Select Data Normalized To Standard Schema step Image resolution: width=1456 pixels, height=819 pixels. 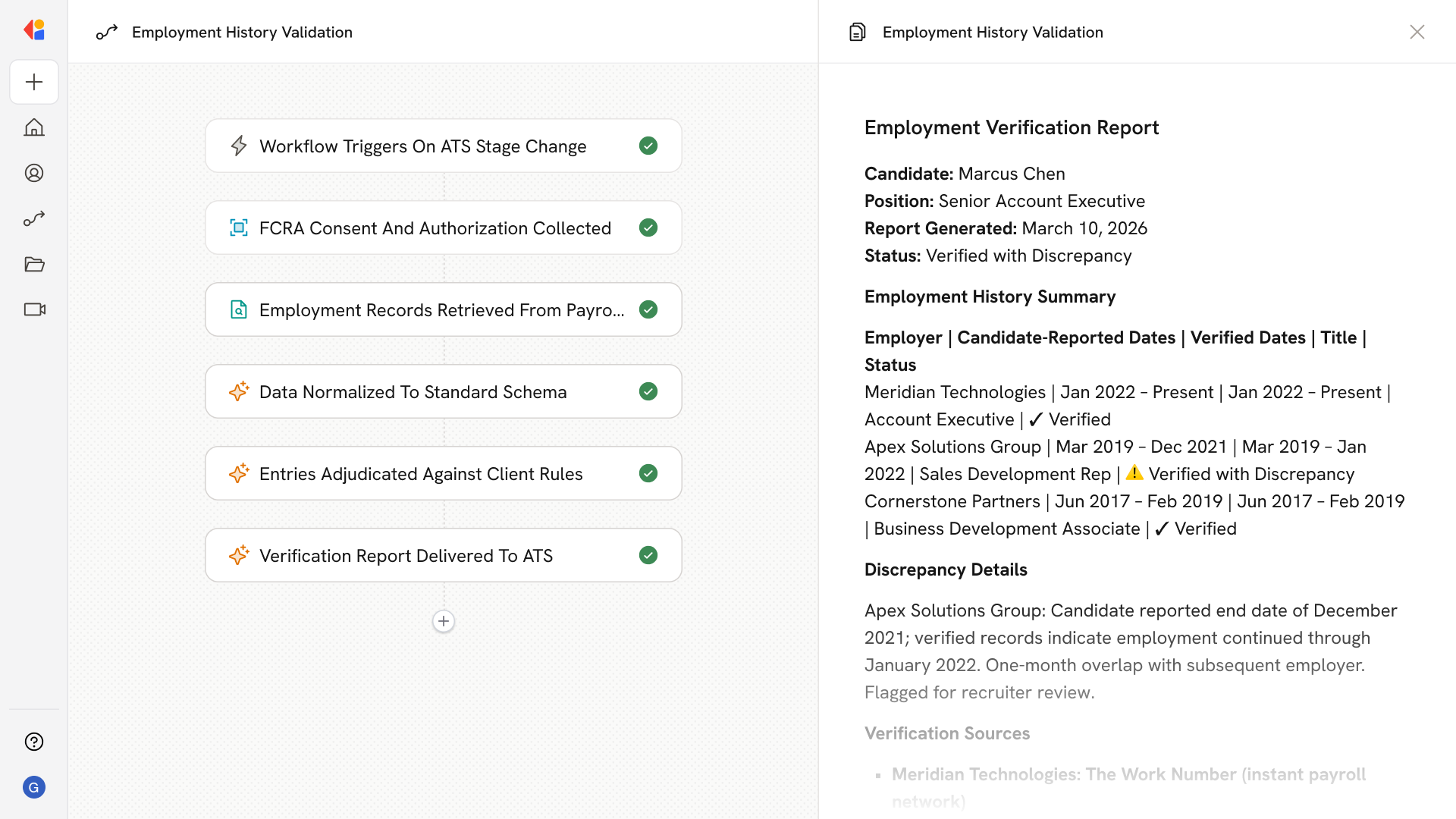click(413, 391)
